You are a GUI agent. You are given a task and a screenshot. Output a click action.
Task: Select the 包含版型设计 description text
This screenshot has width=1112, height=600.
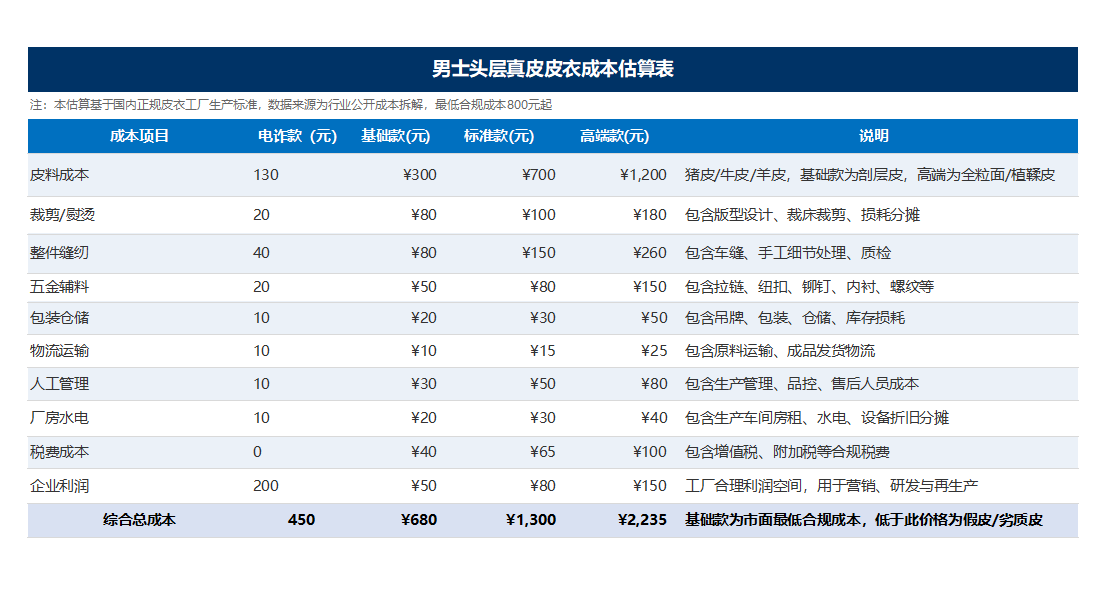pos(802,215)
